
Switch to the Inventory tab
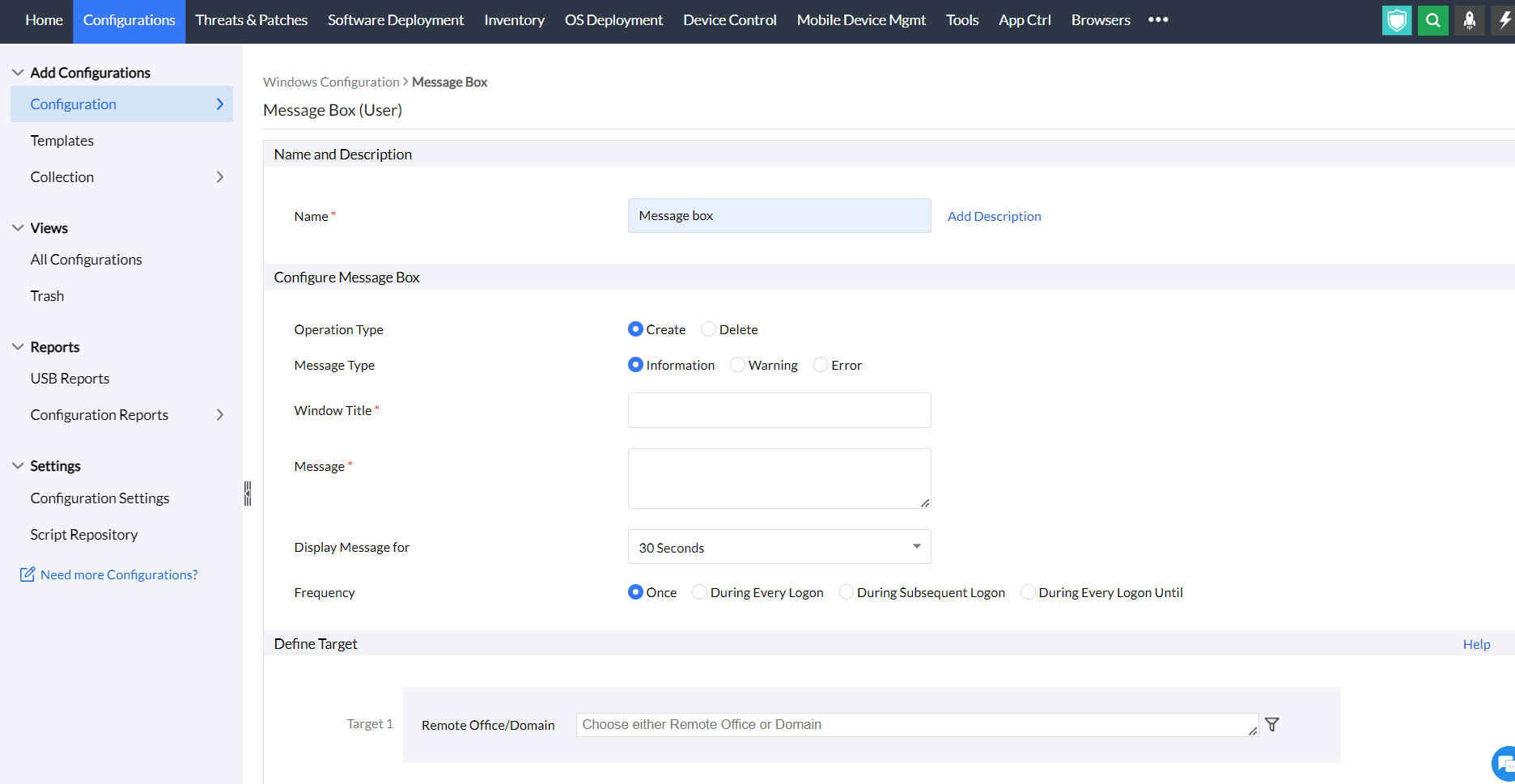click(514, 19)
